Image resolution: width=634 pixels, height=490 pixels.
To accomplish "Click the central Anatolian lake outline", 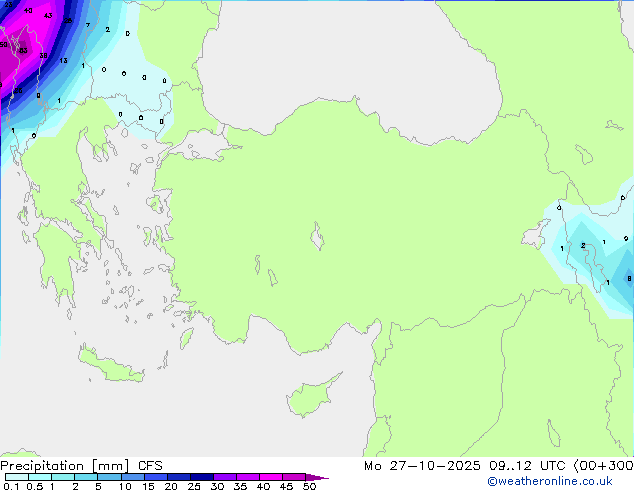I will tap(317, 236).
